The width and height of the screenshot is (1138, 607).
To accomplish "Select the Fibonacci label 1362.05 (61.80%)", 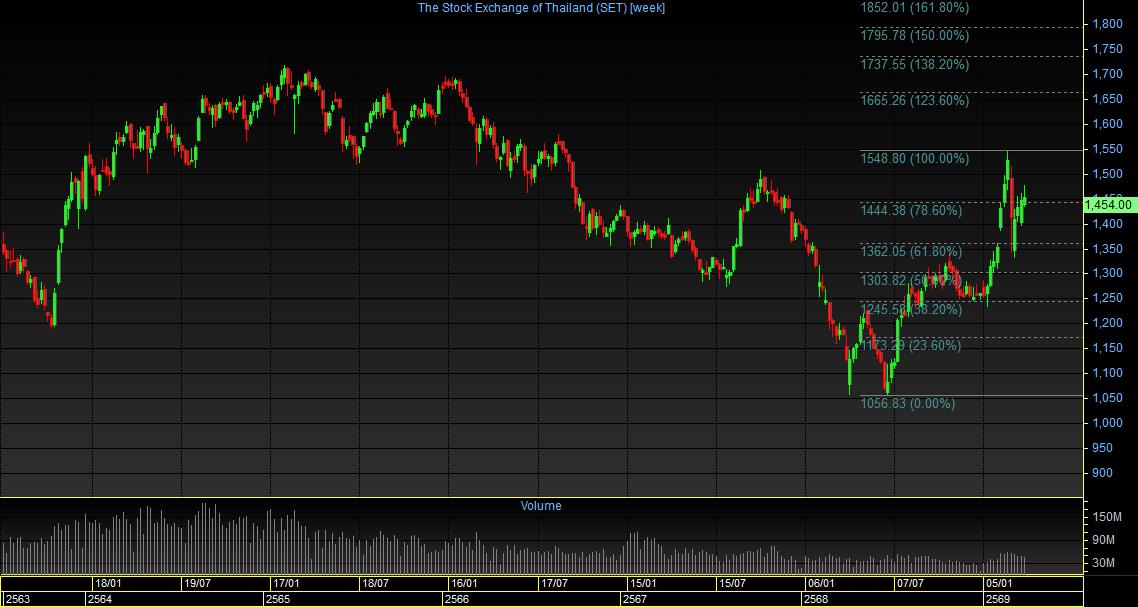I will point(911,252).
